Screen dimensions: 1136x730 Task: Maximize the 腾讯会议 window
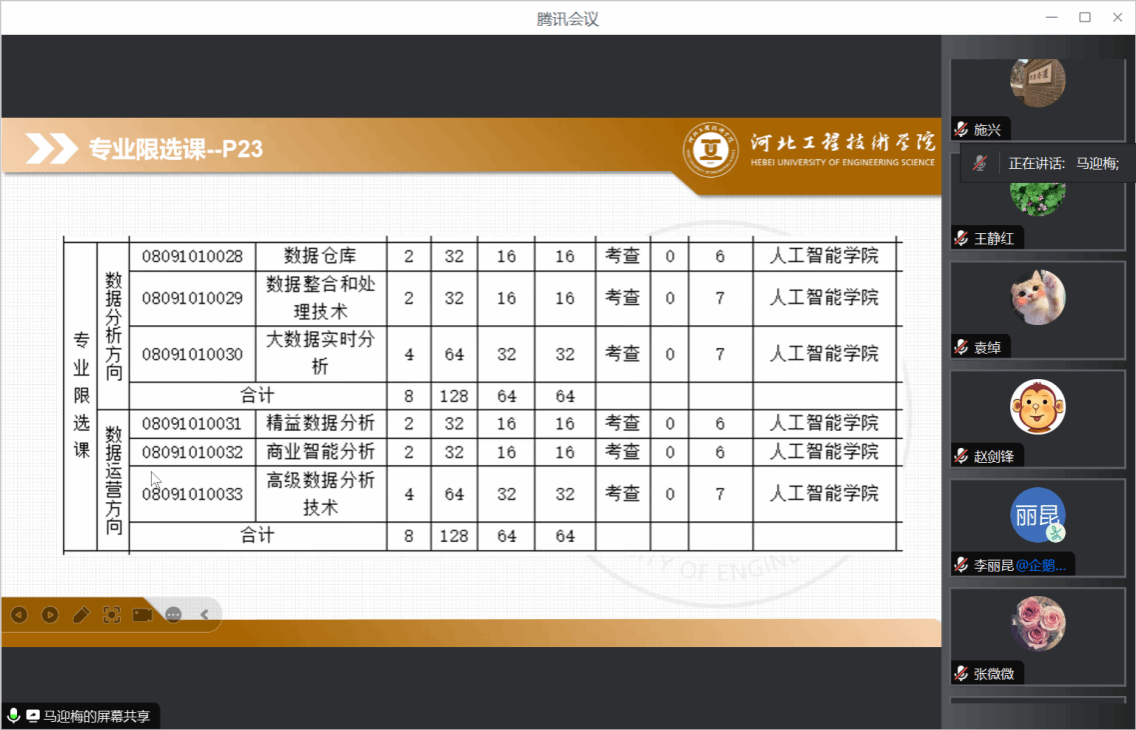[1085, 17]
